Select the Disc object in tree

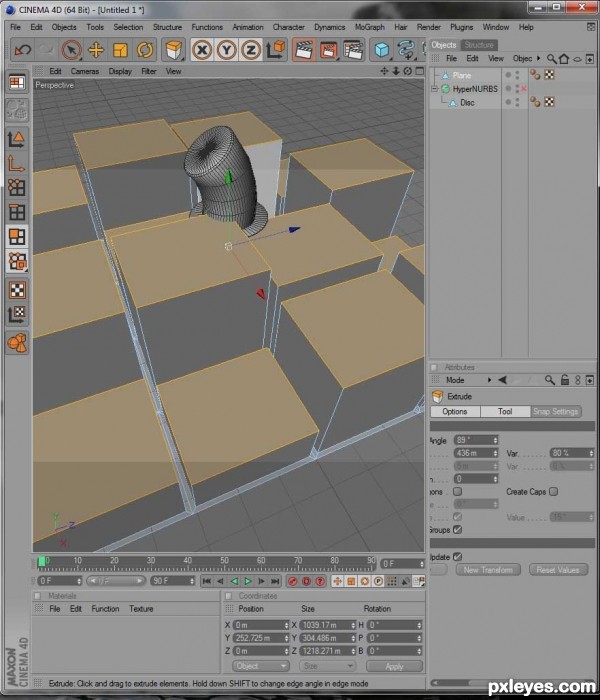click(467, 103)
